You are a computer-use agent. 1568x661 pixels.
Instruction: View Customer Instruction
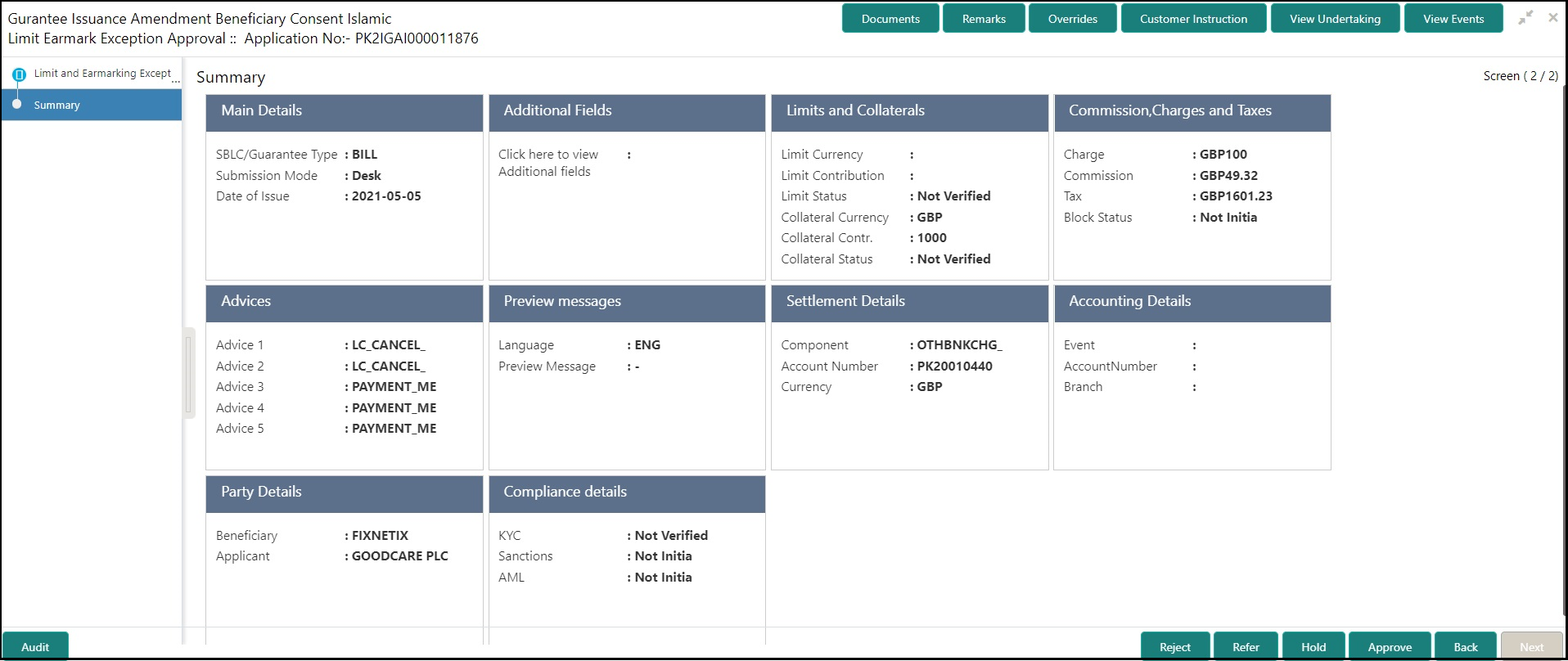1193,19
